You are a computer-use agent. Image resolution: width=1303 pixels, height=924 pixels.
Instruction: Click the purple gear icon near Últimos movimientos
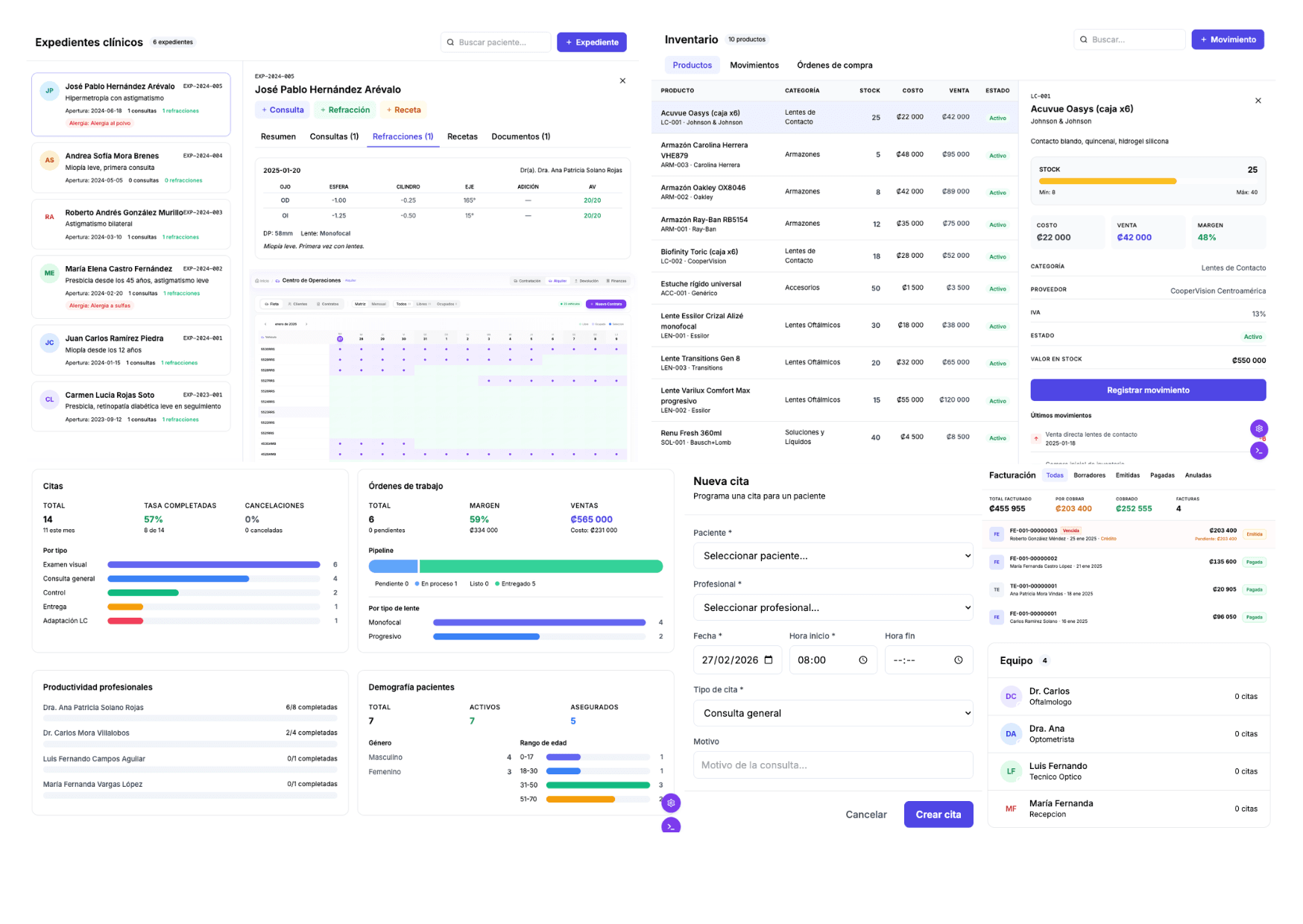click(1258, 428)
